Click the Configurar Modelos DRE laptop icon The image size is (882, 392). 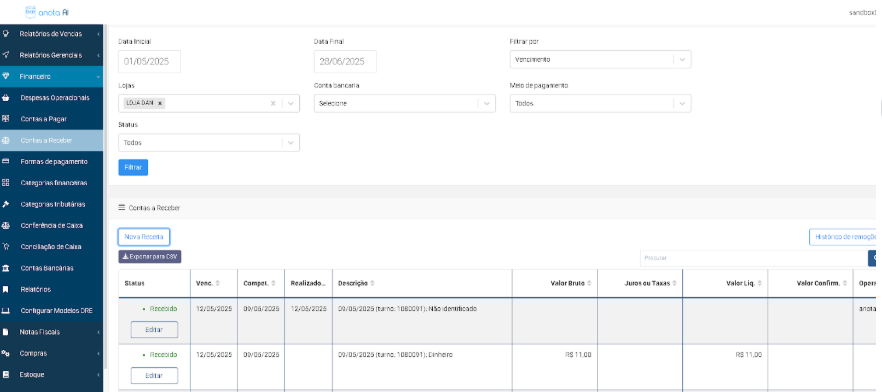[x=6, y=310]
